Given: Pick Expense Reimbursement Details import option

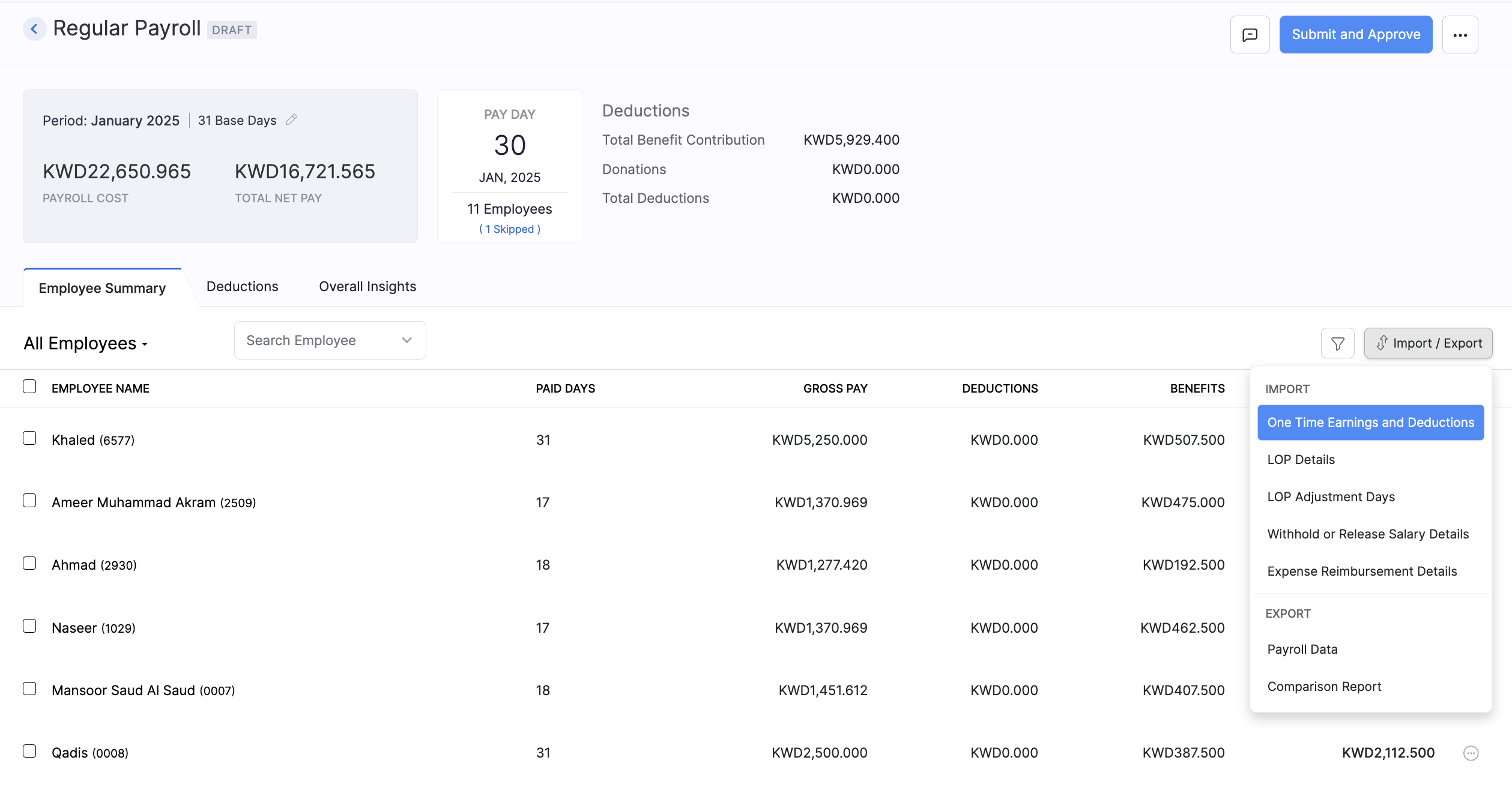Looking at the screenshot, I should tap(1361, 571).
